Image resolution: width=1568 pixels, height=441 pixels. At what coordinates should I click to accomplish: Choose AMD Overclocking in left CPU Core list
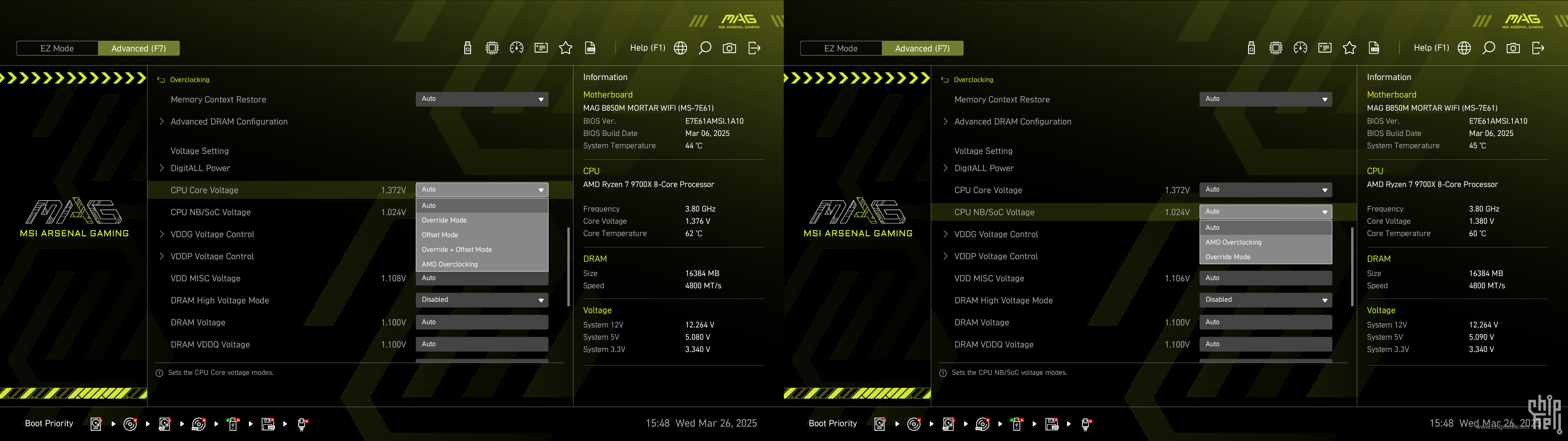[x=482, y=264]
